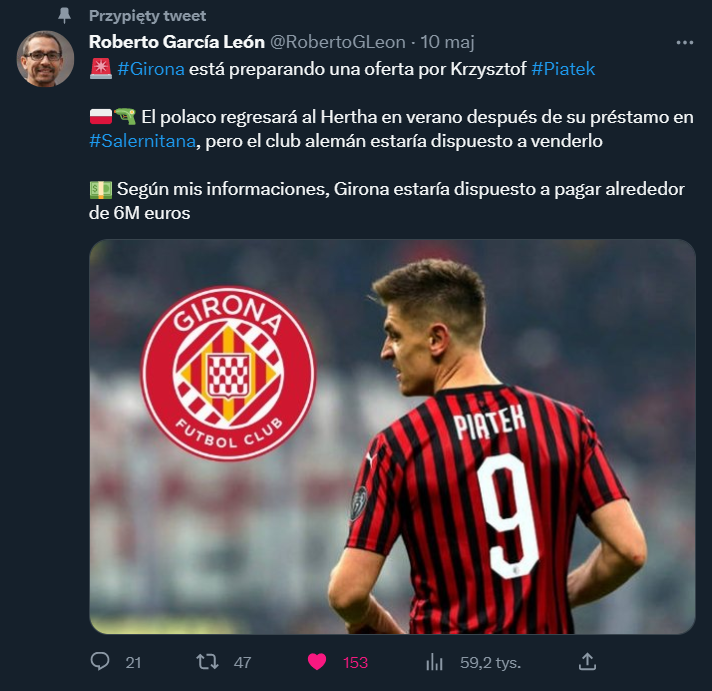Click the retweet arrows icon
712x691 pixels.
click(207, 662)
